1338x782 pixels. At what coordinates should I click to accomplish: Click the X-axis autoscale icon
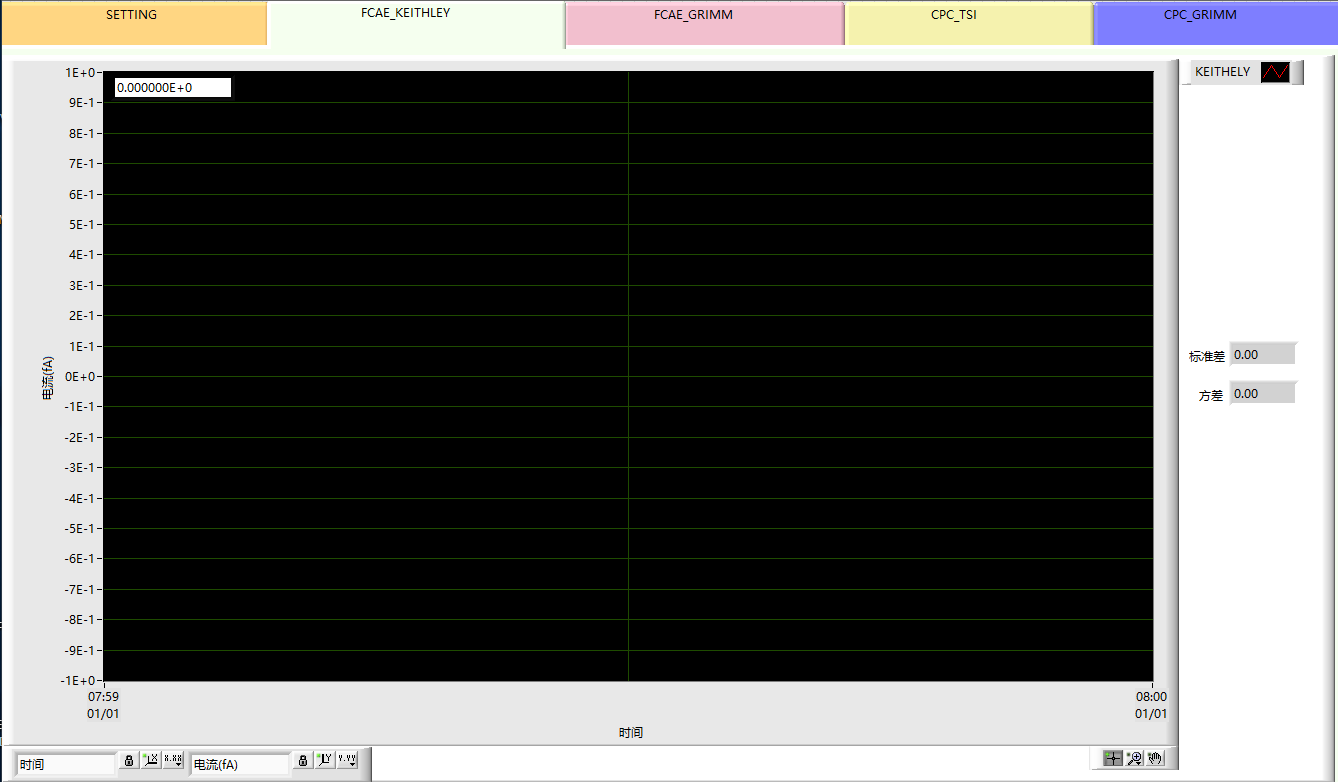[151, 760]
